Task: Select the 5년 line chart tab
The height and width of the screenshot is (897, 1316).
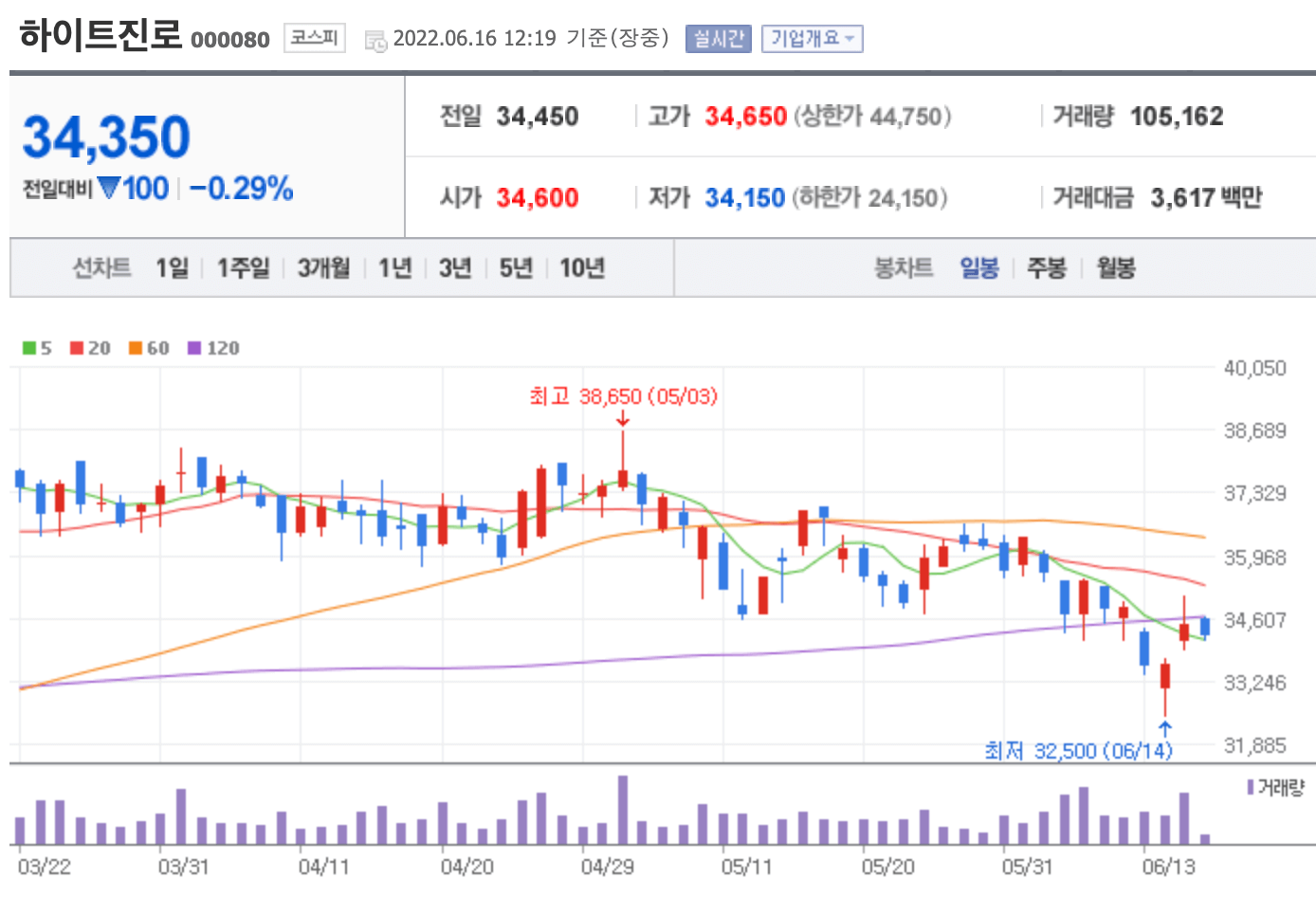Action: pos(516,268)
